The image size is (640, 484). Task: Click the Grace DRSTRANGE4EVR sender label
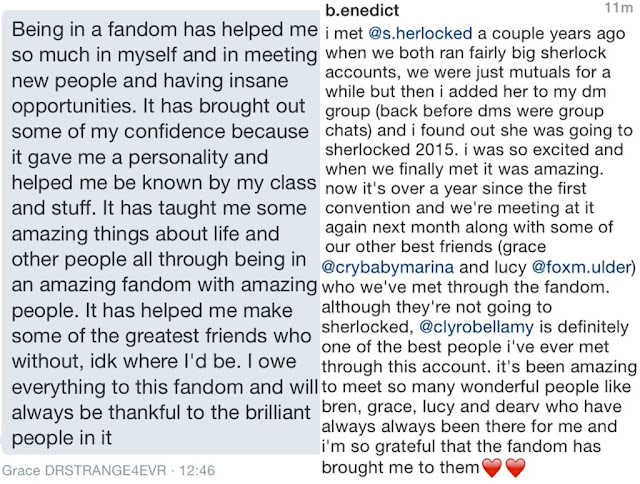84,471
